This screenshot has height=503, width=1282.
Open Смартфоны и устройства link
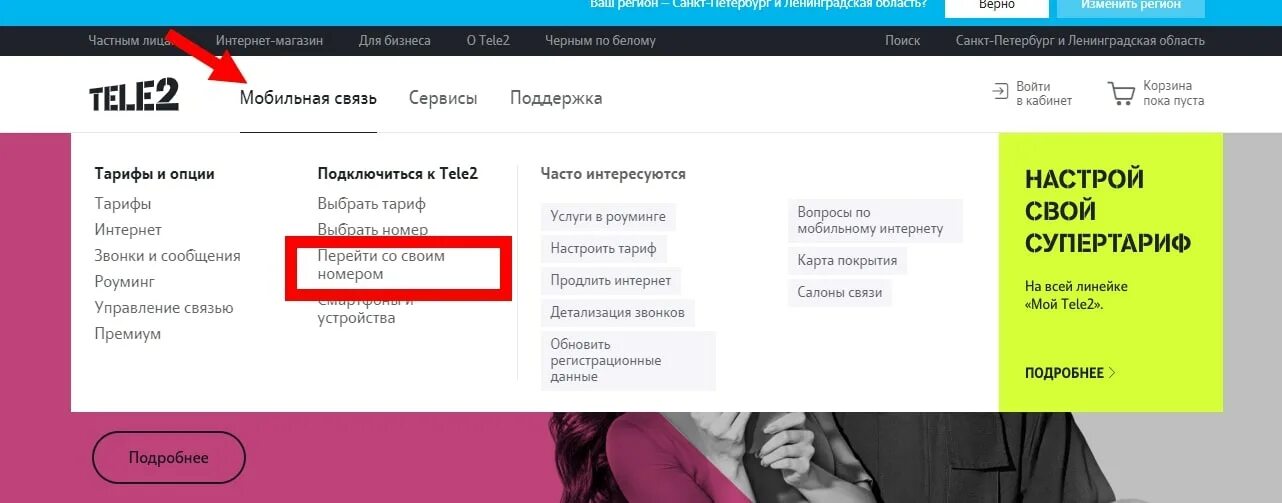[x=365, y=309]
